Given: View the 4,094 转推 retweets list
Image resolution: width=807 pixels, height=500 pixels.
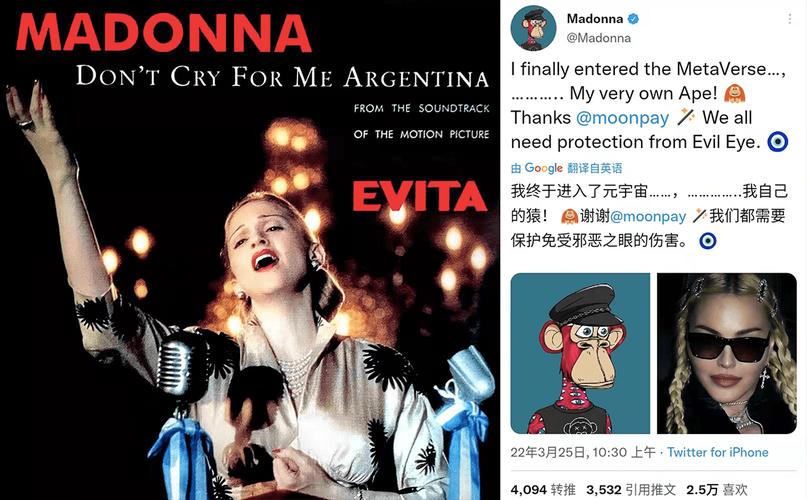Looking at the screenshot, I should click(x=543, y=489).
